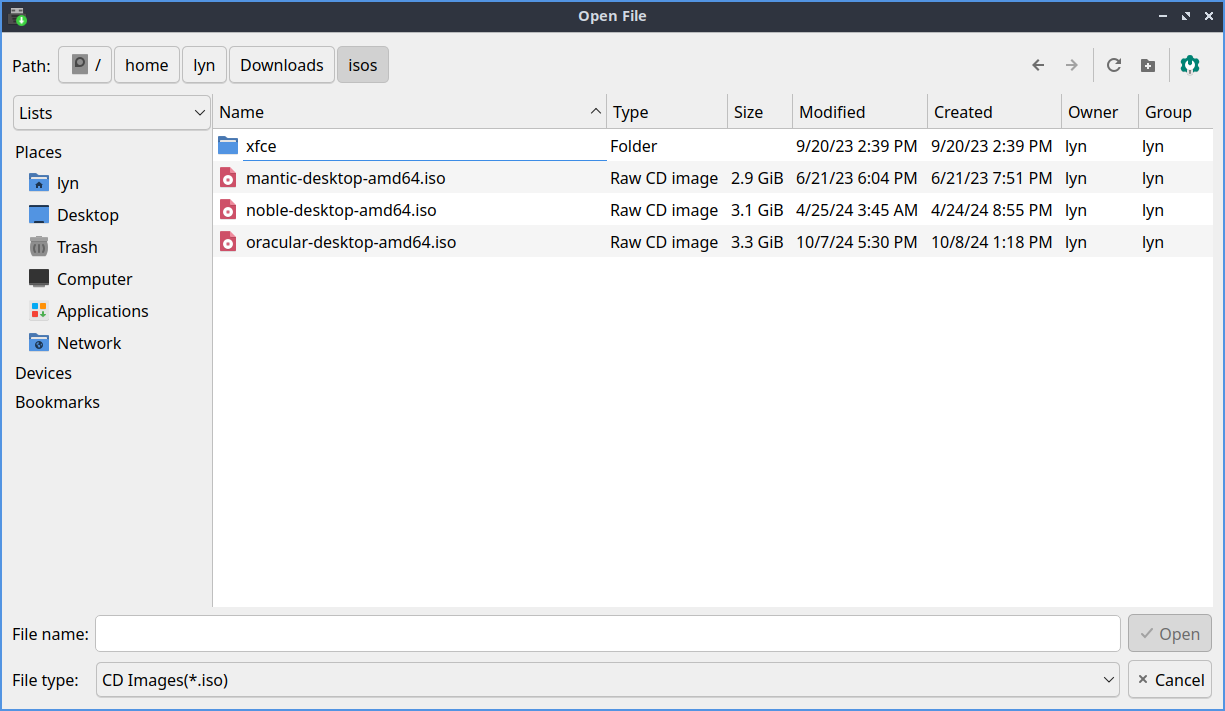Image resolution: width=1225 pixels, height=711 pixels.
Task: Open the dialog options gear icon
Action: click(1189, 65)
